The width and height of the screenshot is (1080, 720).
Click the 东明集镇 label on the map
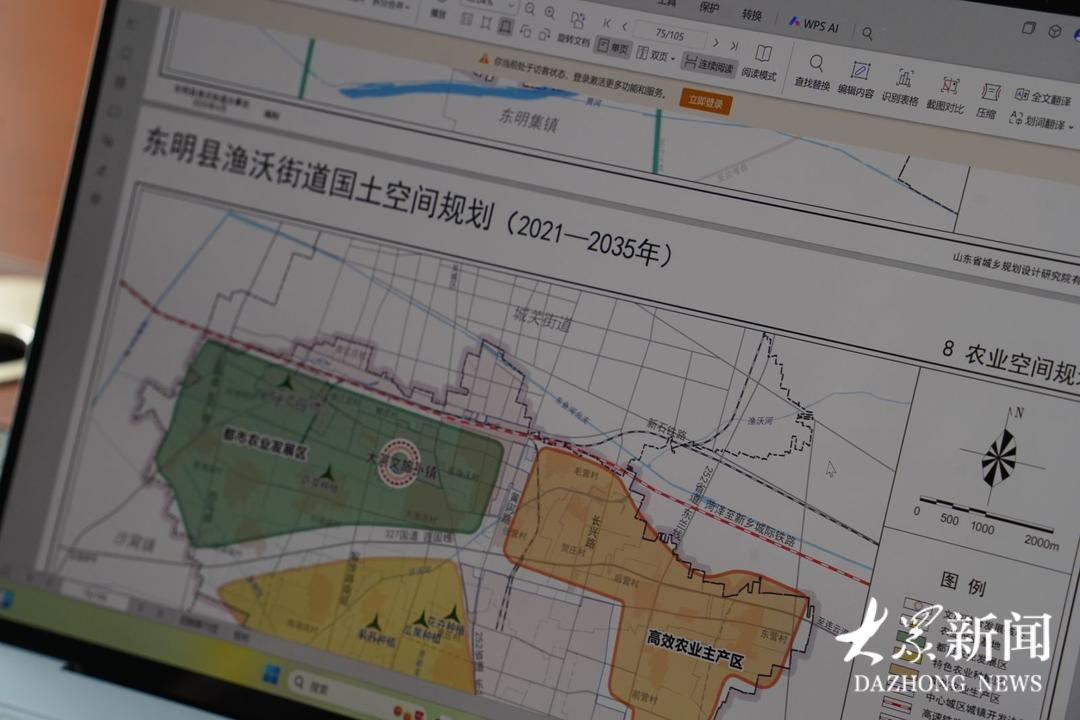[x=529, y=119]
